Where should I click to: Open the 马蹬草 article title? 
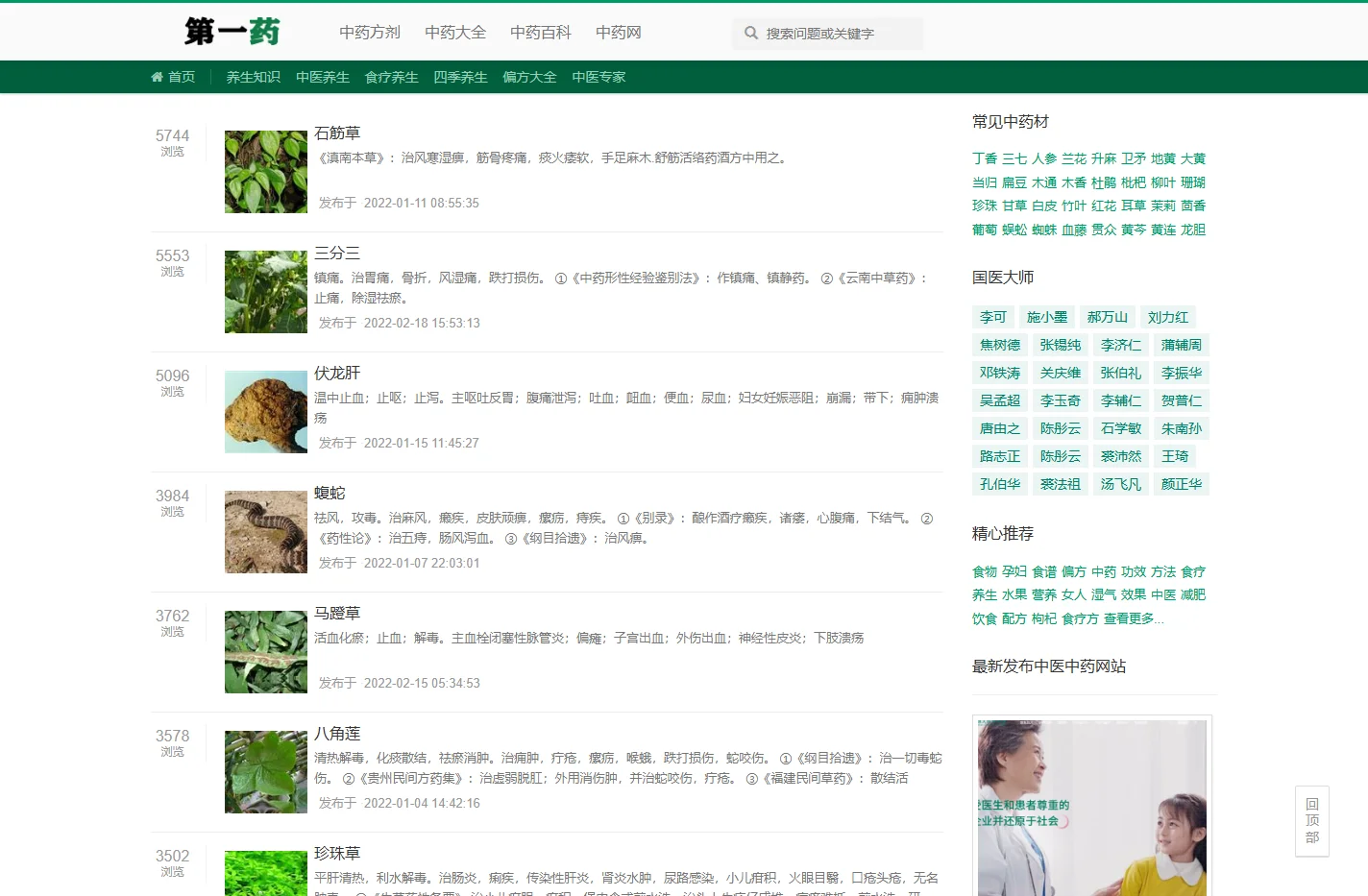tap(337, 614)
